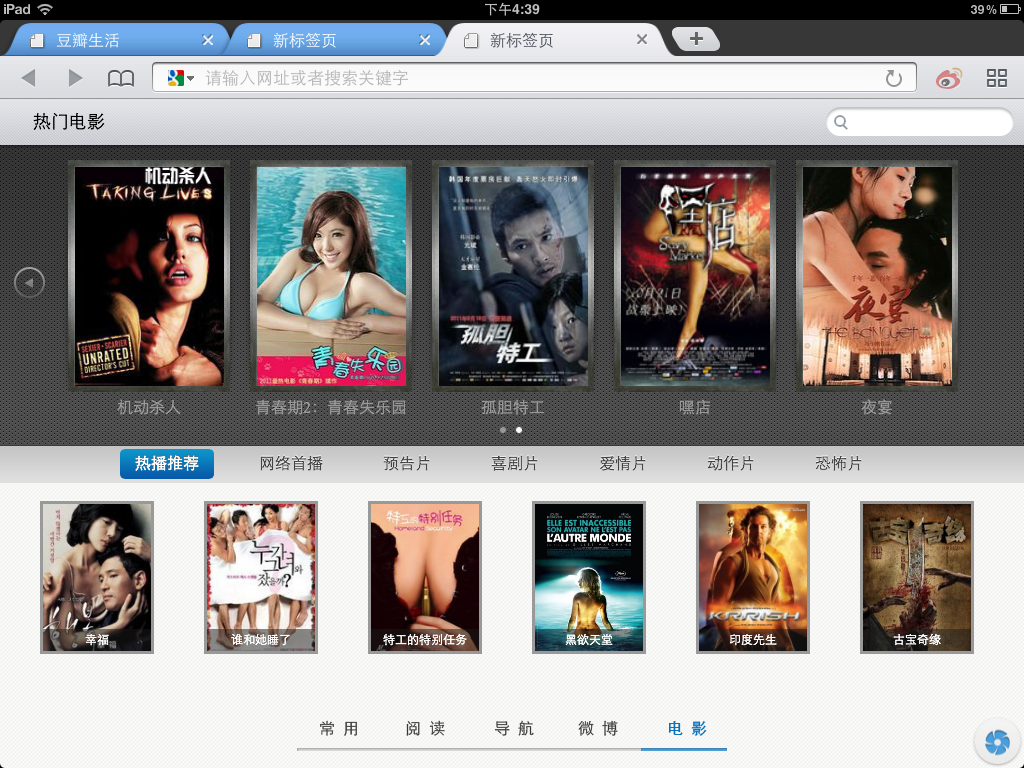
Task: Open the 嘿店 movie poster
Action: 695,276
